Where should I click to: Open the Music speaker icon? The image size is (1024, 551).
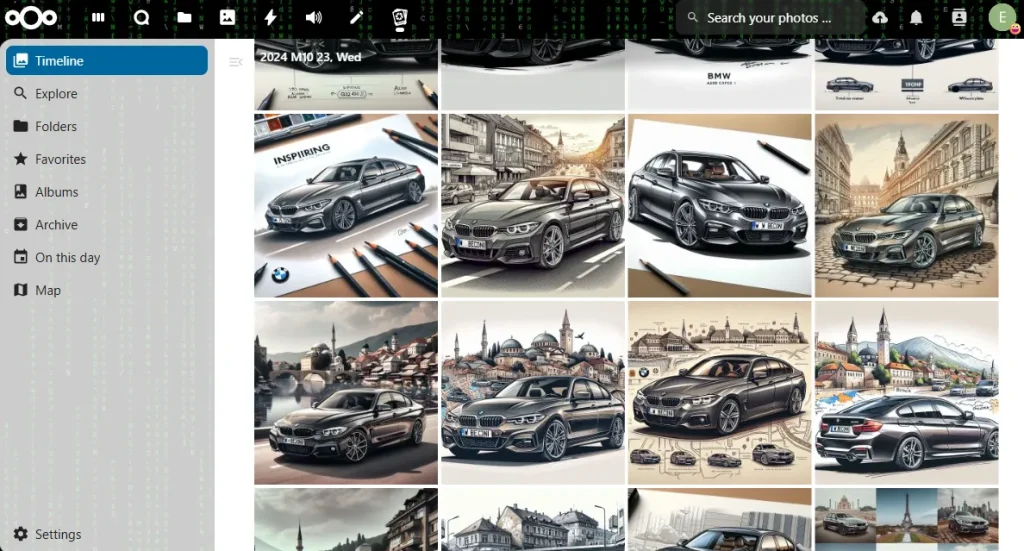click(313, 18)
